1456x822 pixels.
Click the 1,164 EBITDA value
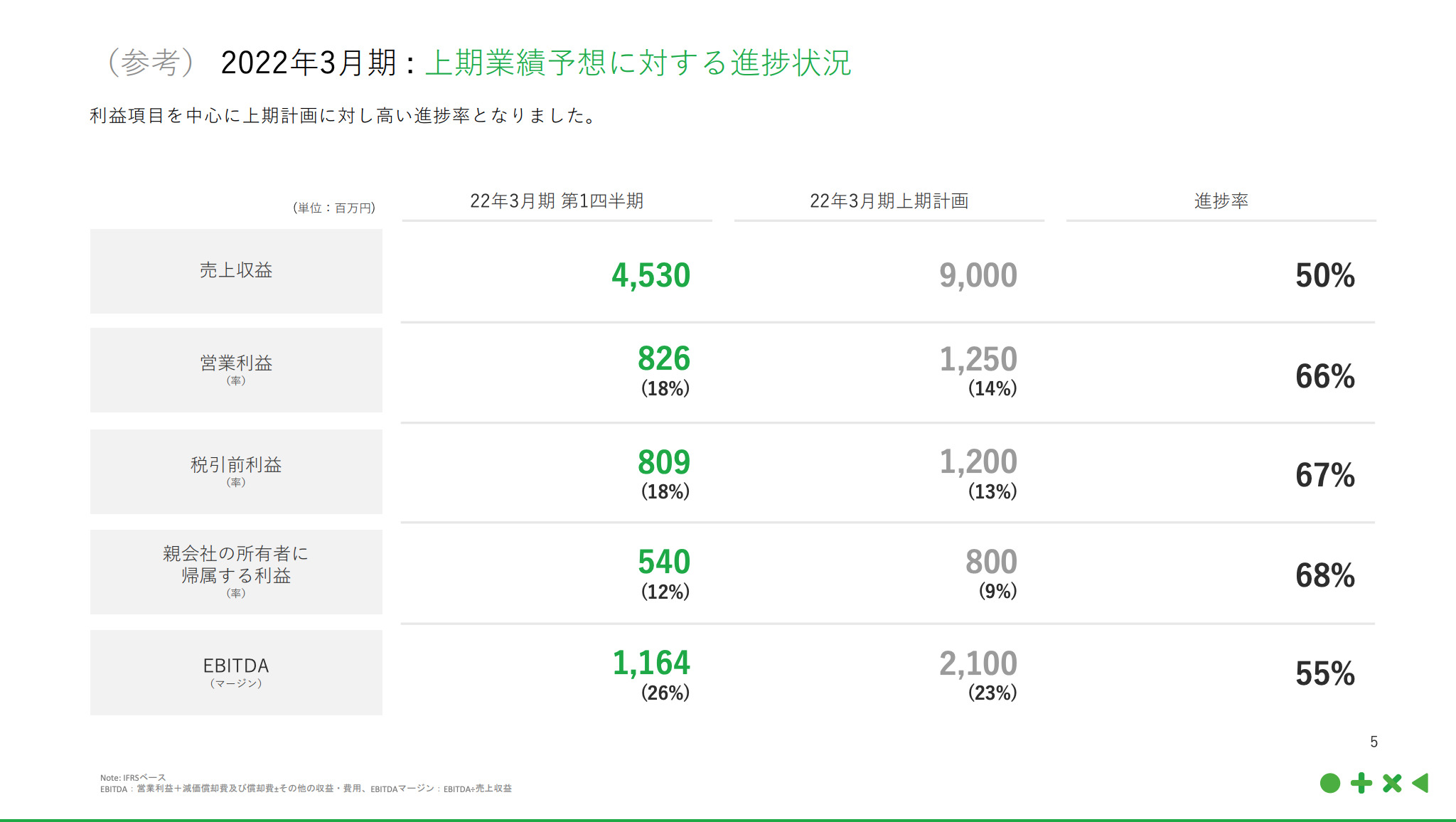coord(651,663)
